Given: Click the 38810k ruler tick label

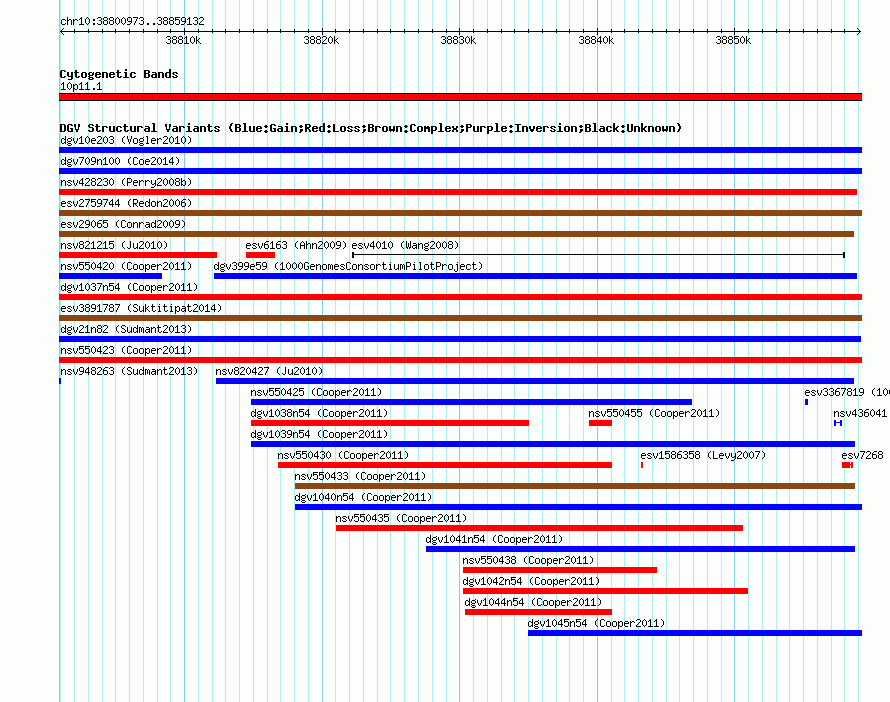Looking at the screenshot, I should point(183,40).
